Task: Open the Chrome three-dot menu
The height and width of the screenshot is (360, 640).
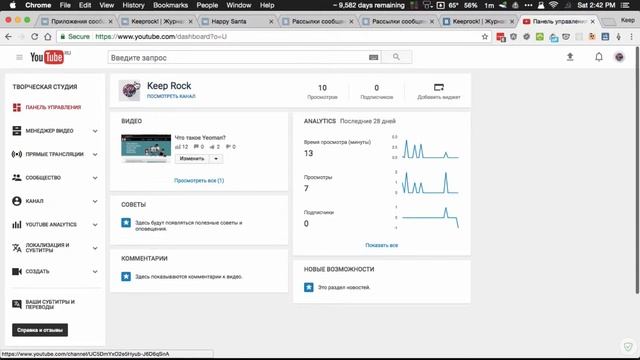Action: pos(631,37)
